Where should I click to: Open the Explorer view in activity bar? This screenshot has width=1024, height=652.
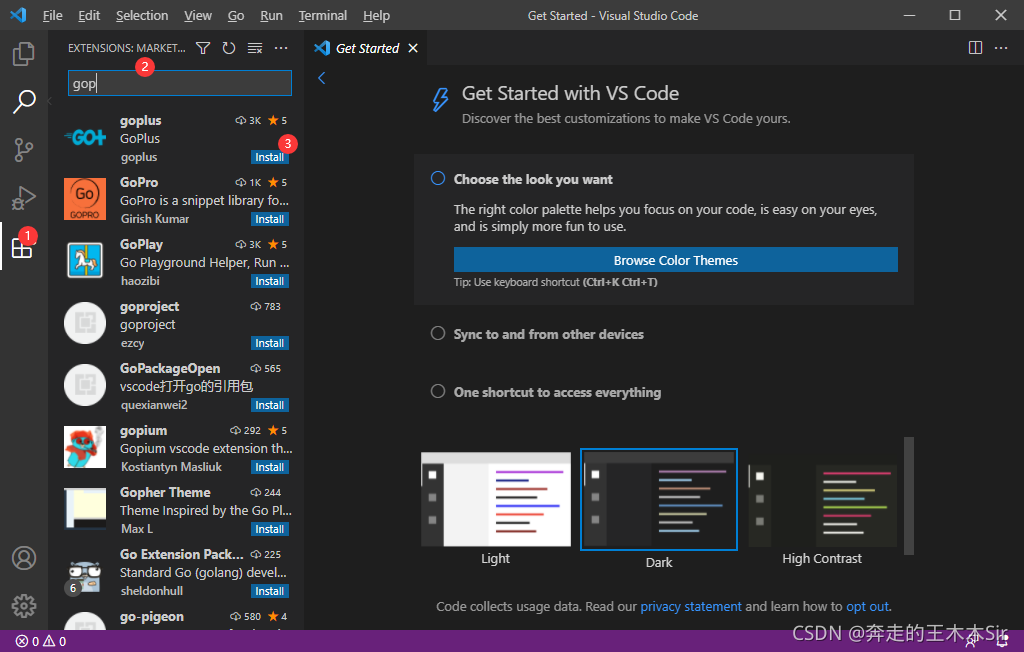(24, 54)
